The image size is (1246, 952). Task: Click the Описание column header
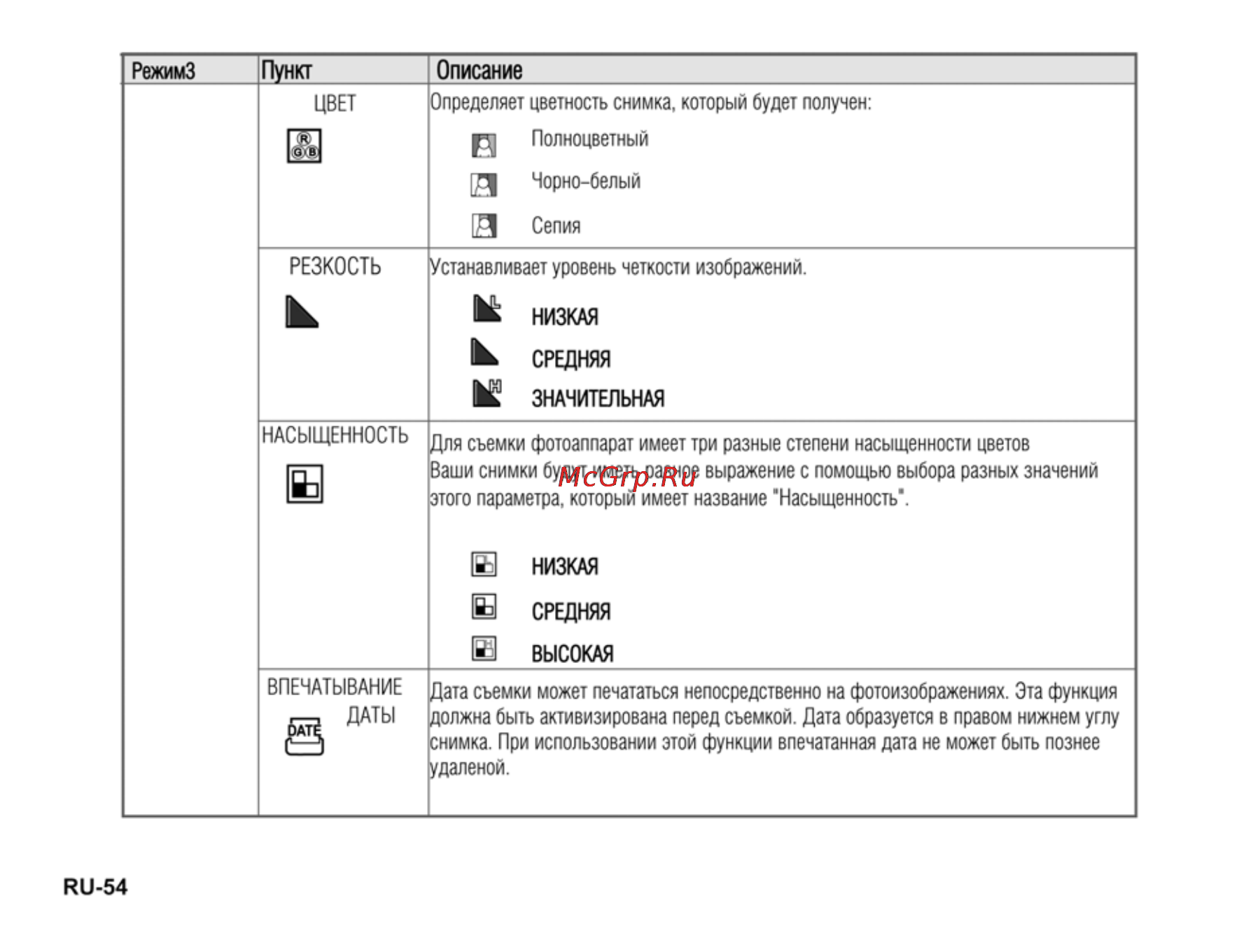point(479,70)
